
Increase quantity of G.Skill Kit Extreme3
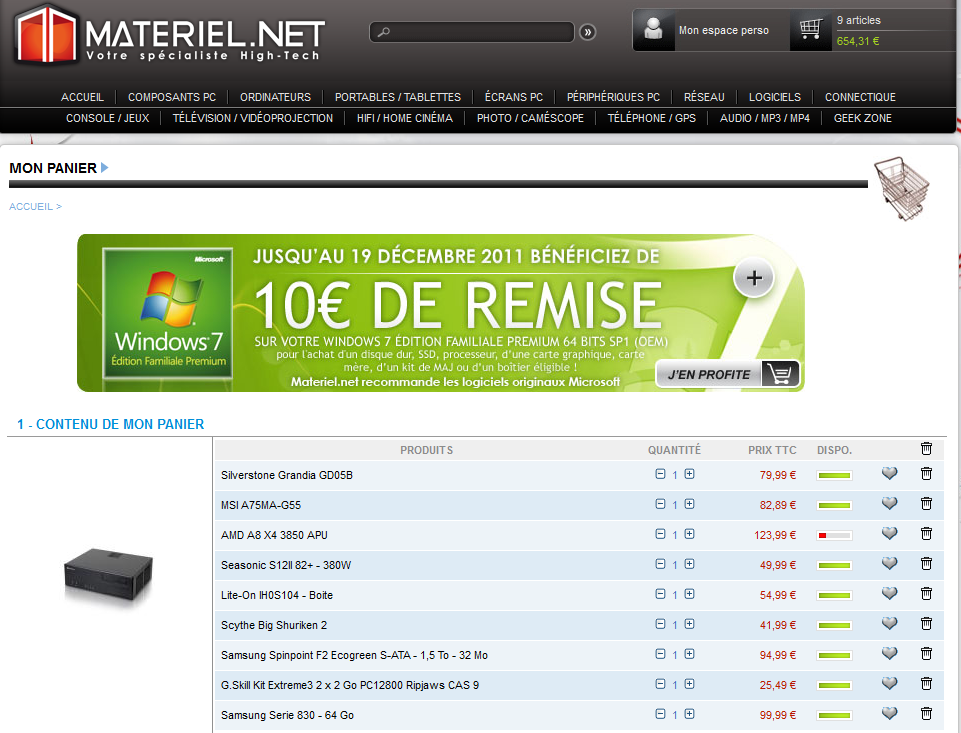tap(690, 684)
